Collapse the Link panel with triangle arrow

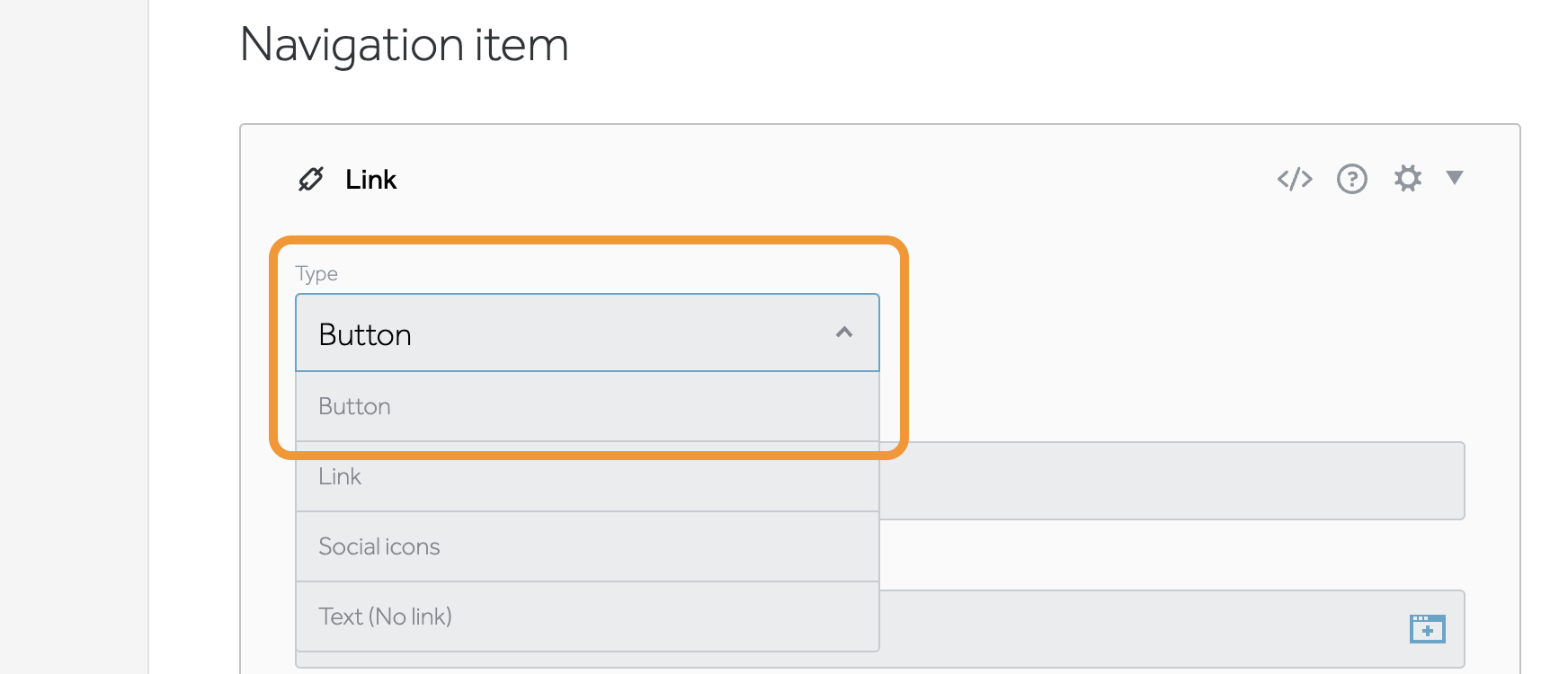pos(1455,177)
